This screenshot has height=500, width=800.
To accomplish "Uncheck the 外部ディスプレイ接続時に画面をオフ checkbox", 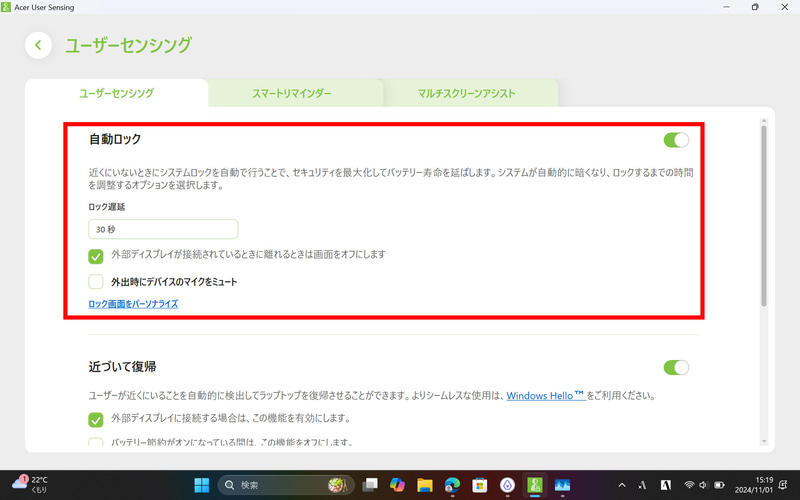I will (96, 256).
